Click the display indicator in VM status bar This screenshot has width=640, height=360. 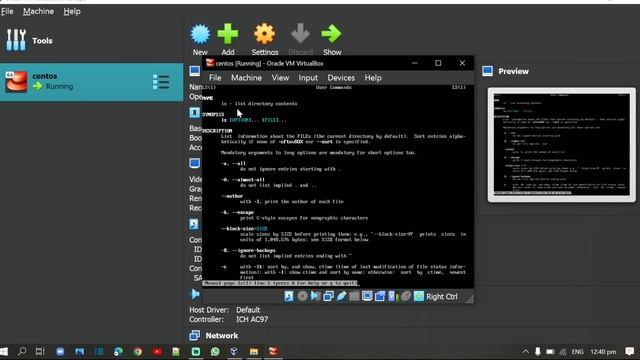tap(367, 296)
